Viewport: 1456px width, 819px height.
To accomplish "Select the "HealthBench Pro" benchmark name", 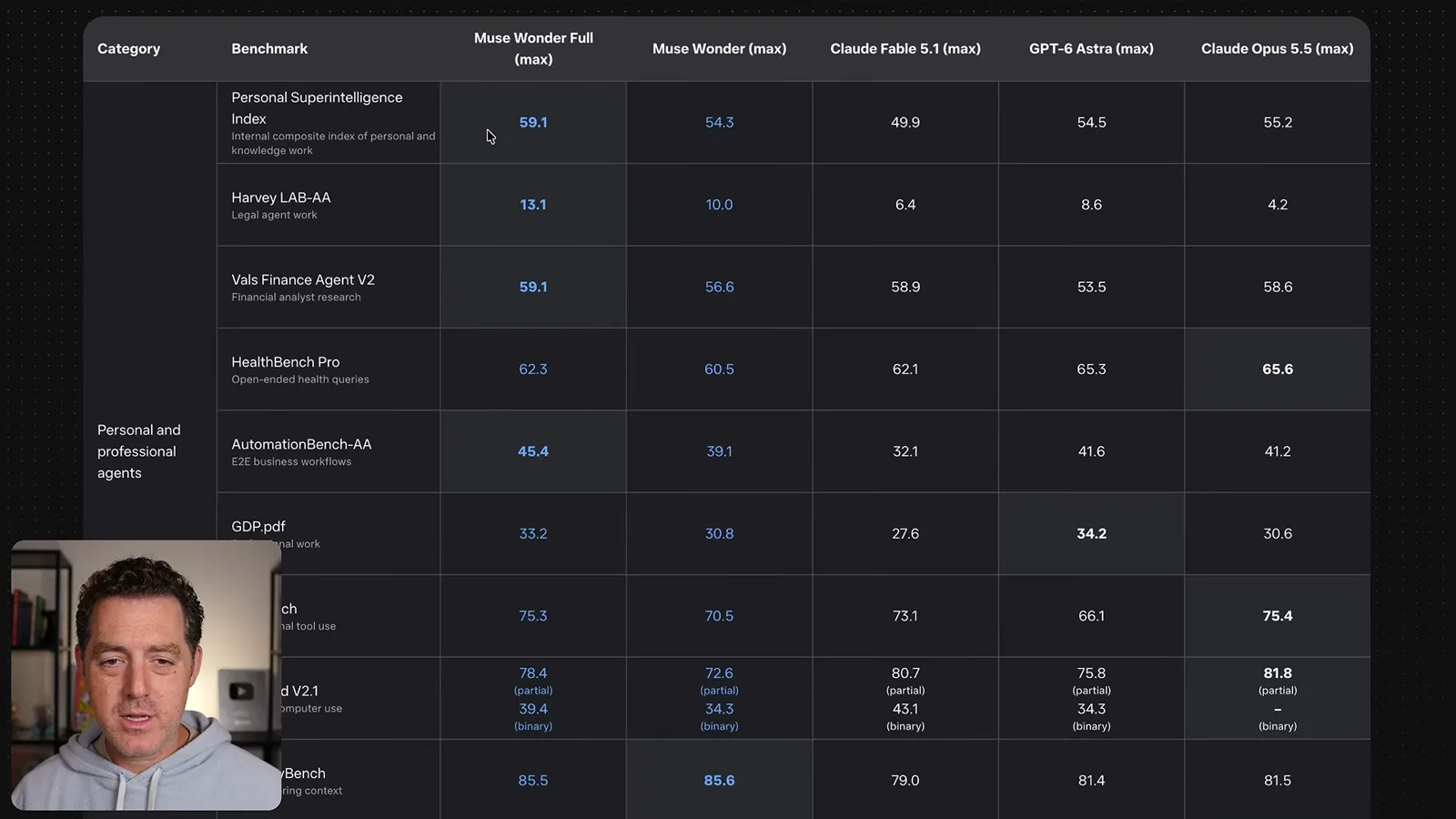I will point(286,362).
